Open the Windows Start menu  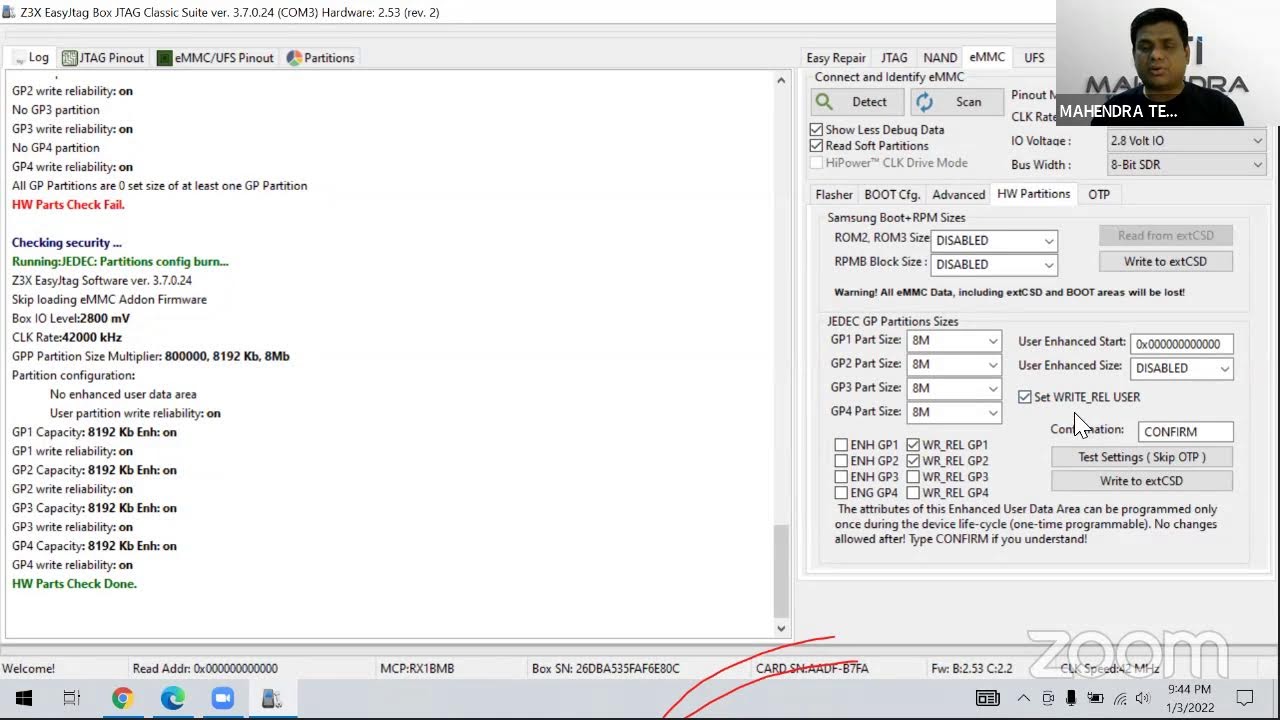(24, 698)
